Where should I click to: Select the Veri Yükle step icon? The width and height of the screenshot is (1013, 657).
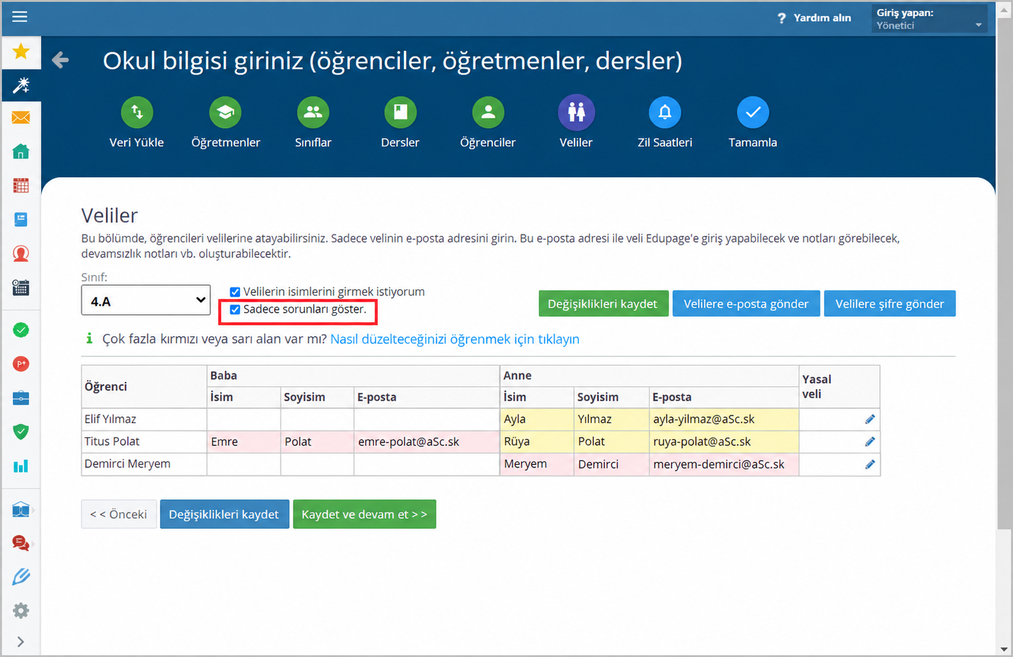click(x=137, y=112)
